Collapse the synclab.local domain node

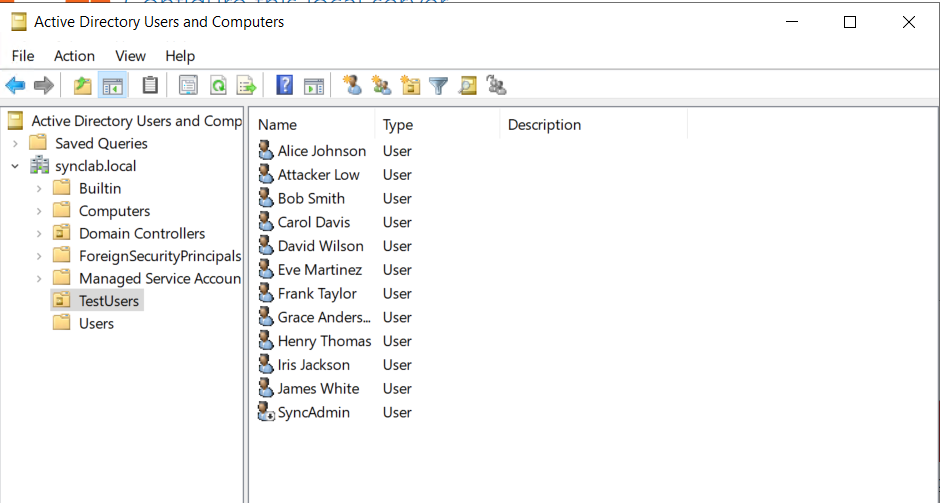tap(16, 166)
